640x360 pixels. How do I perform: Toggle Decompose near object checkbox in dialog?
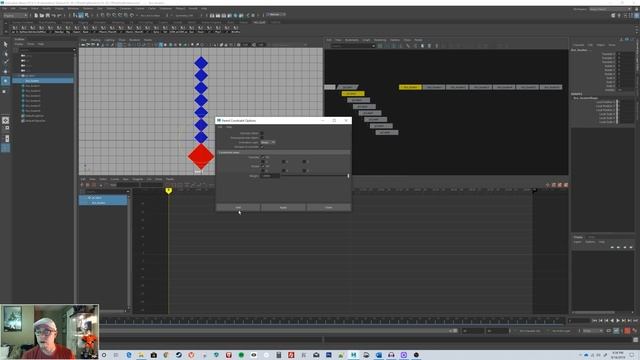pos(262,138)
